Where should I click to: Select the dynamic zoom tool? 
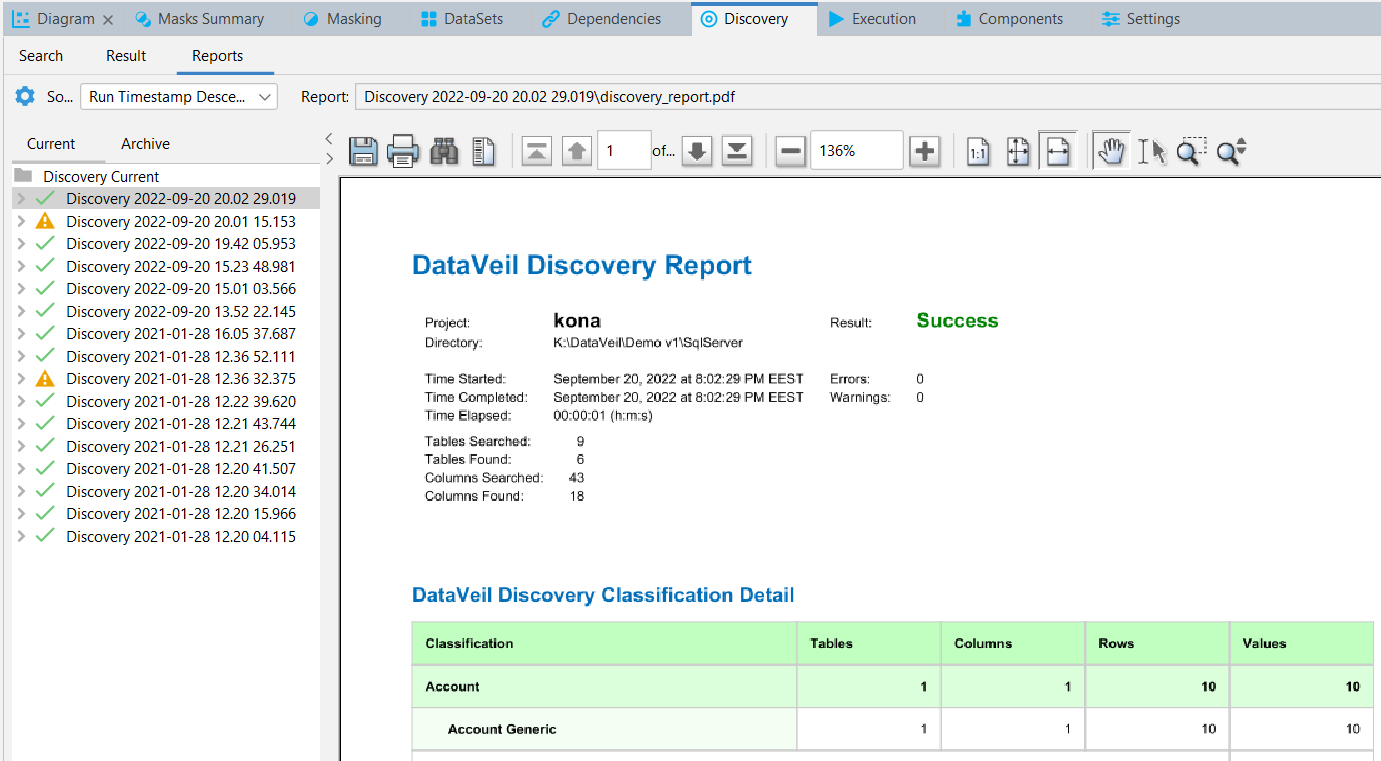[x=1231, y=151]
